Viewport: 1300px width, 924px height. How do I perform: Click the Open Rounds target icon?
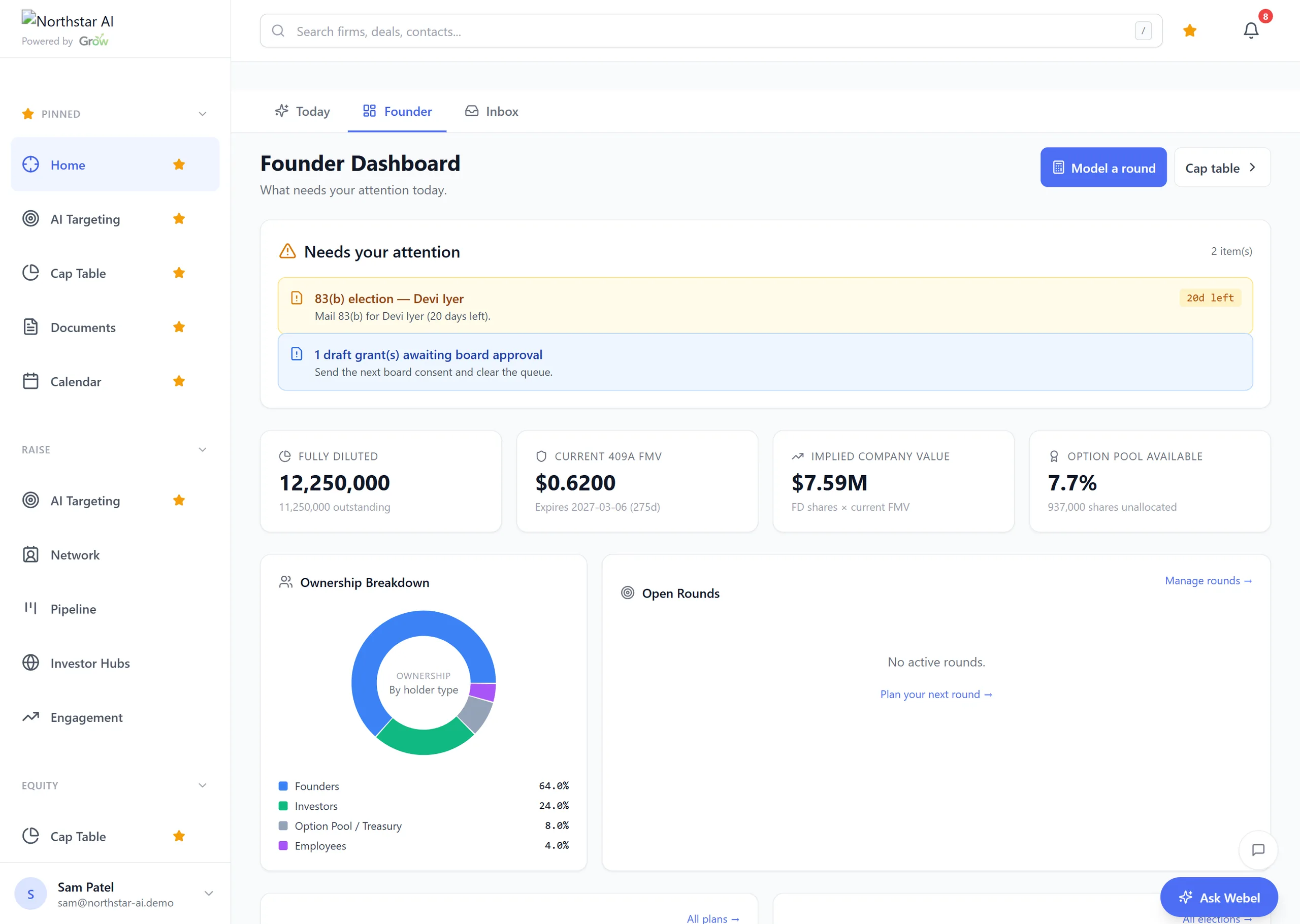coord(628,593)
